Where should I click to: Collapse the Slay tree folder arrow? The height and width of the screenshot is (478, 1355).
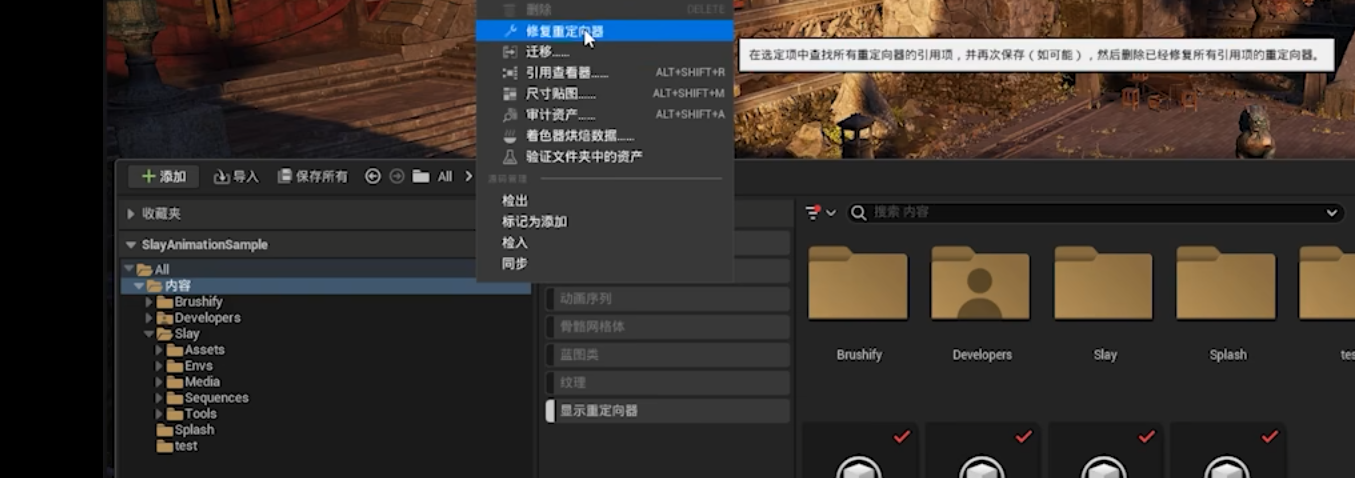[x=149, y=334]
